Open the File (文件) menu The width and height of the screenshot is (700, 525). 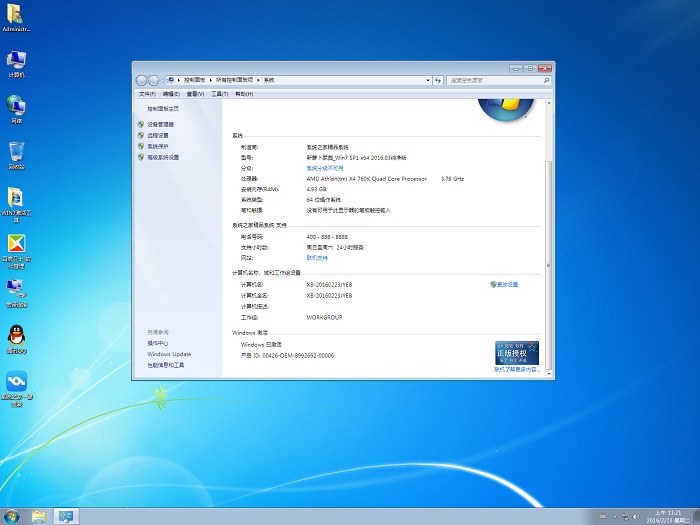click(x=145, y=94)
